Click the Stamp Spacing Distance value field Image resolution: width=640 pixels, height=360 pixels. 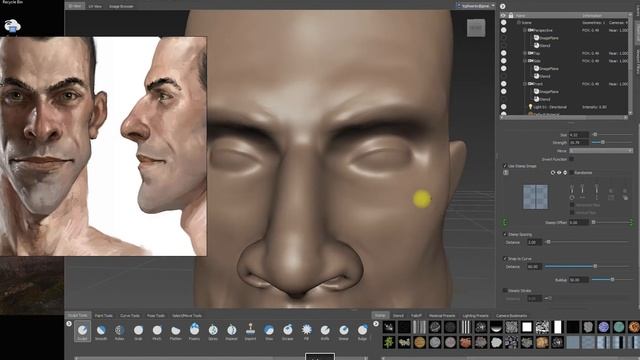[534, 242]
